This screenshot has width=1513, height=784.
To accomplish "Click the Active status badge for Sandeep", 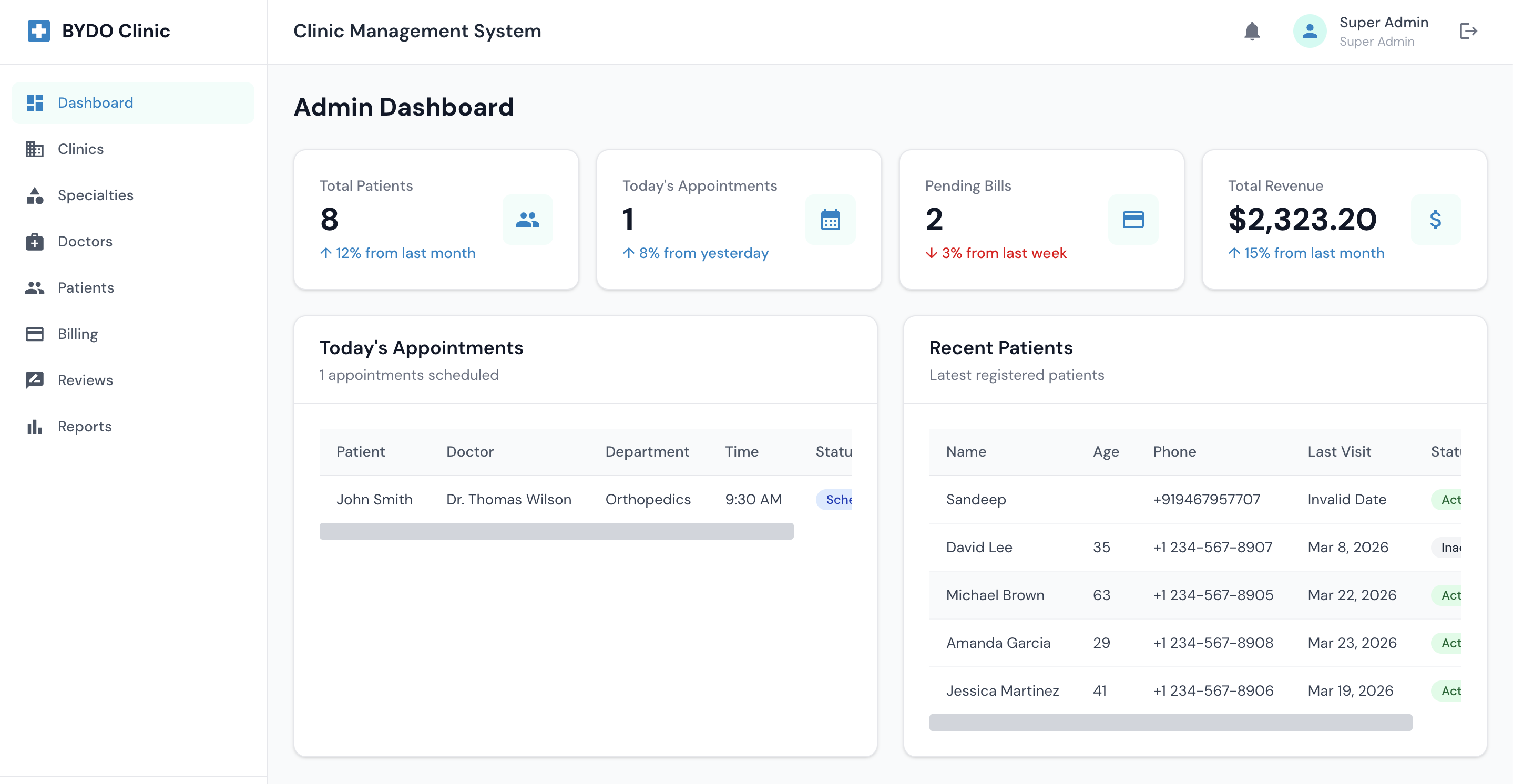I will [1447, 500].
